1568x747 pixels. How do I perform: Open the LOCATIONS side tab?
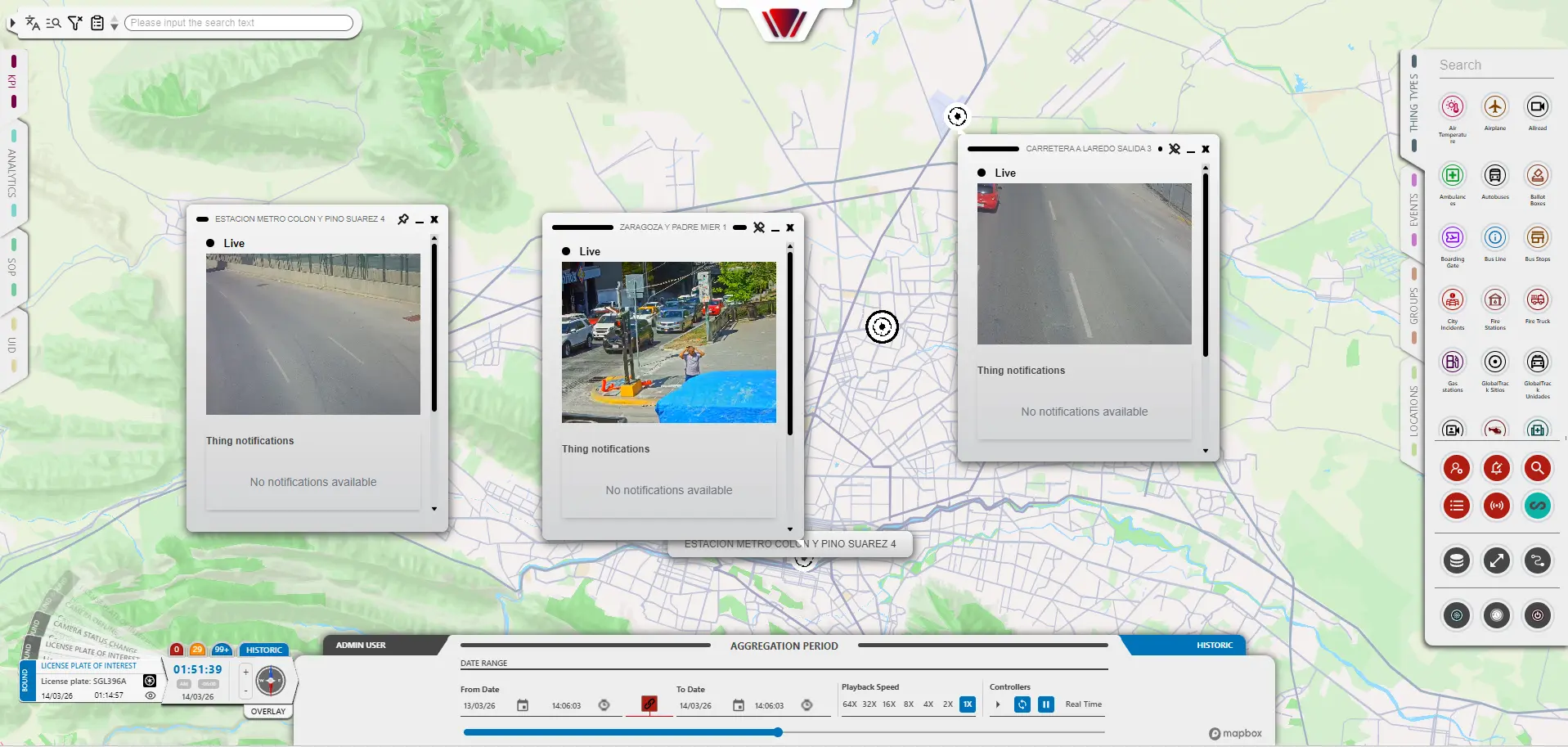(x=1413, y=411)
